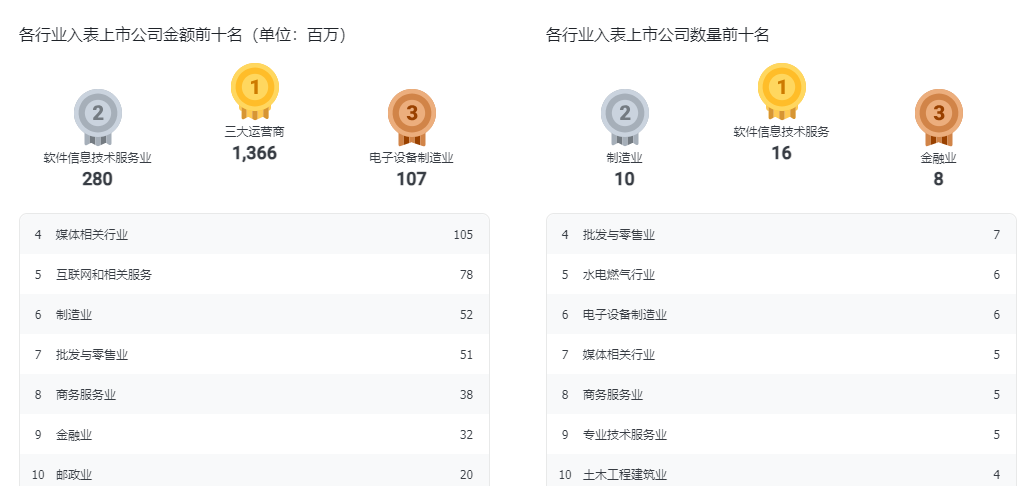Image resolution: width=1036 pixels, height=500 pixels.
Task: Click the silver medal above 制造业
Action: (624, 114)
